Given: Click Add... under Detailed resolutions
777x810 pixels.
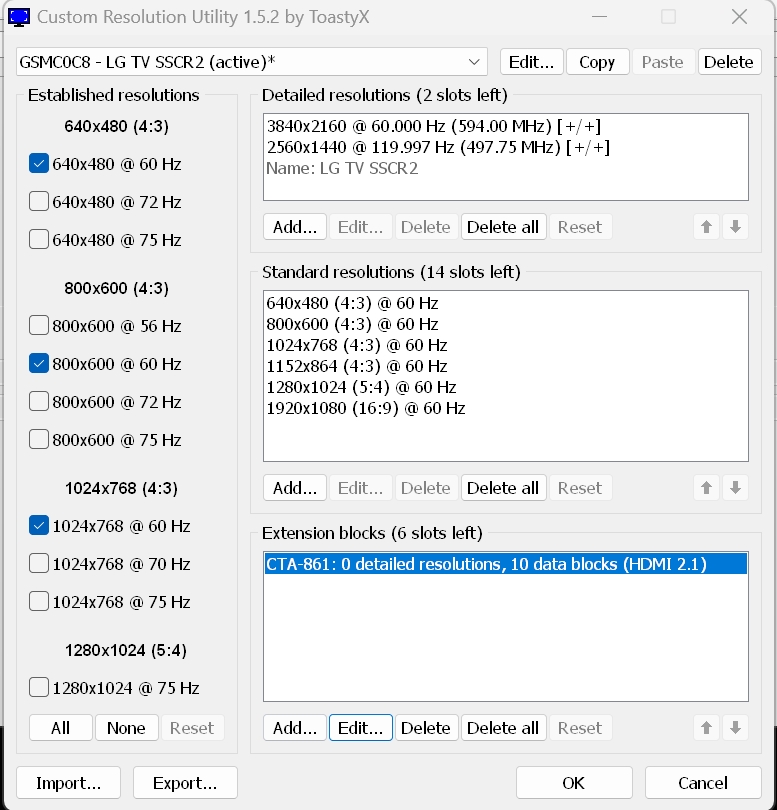Looking at the screenshot, I should tap(295, 227).
